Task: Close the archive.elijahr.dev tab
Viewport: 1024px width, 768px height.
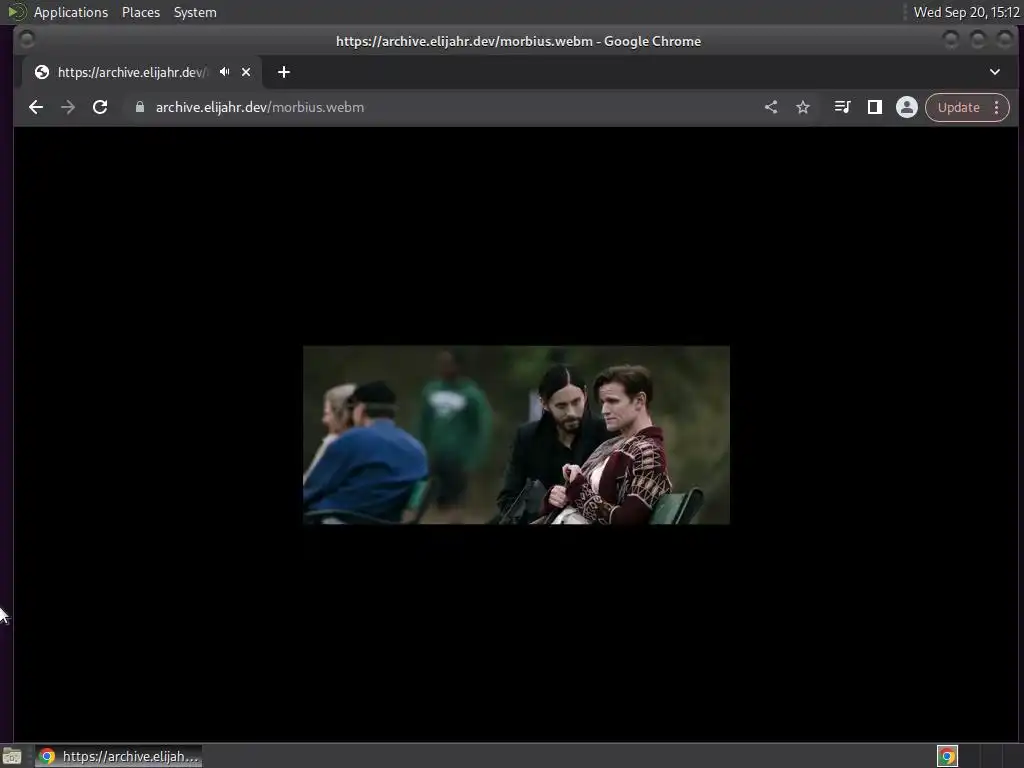Action: click(x=246, y=72)
